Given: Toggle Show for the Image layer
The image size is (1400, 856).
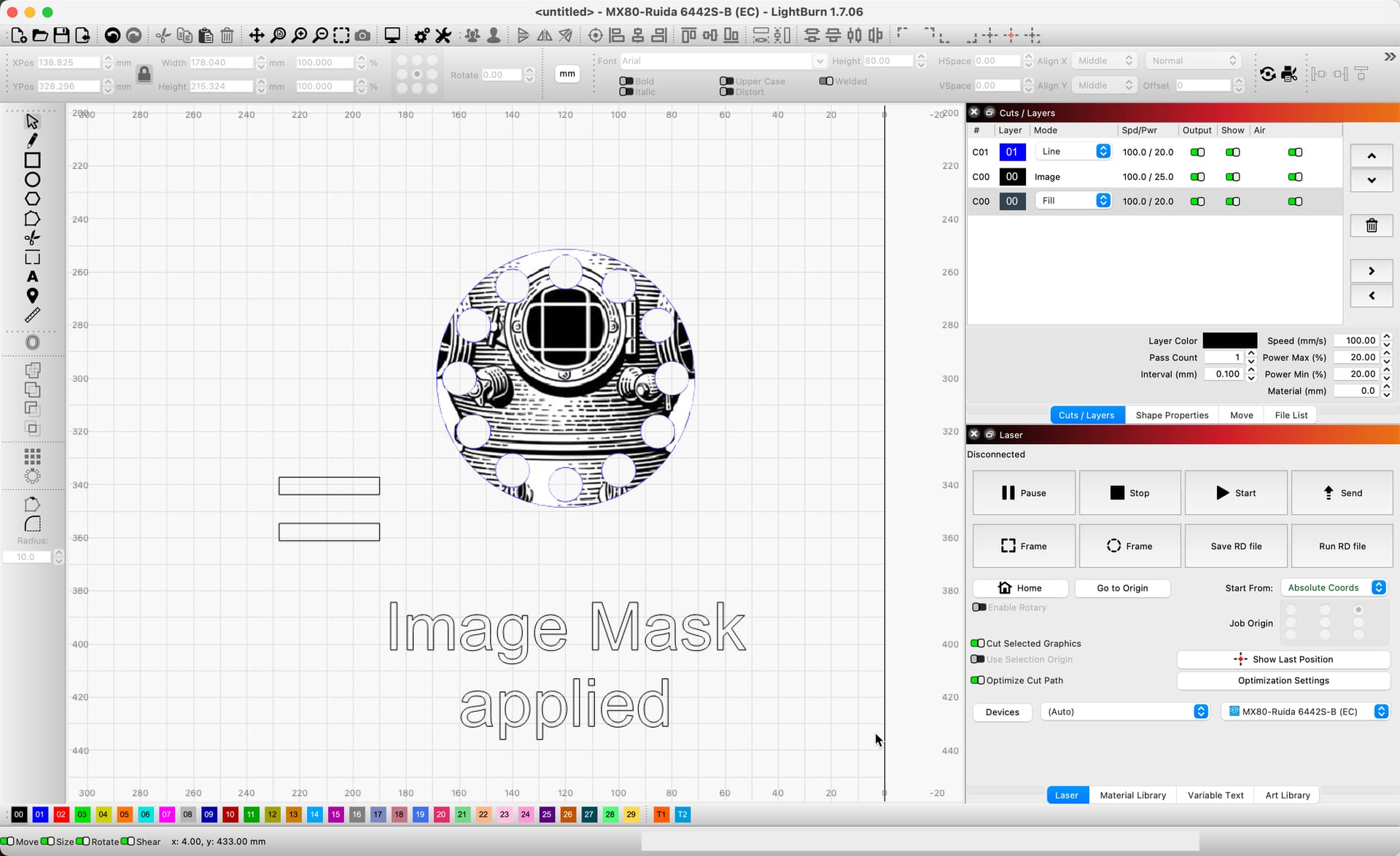Looking at the screenshot, I should (1232, 176).
